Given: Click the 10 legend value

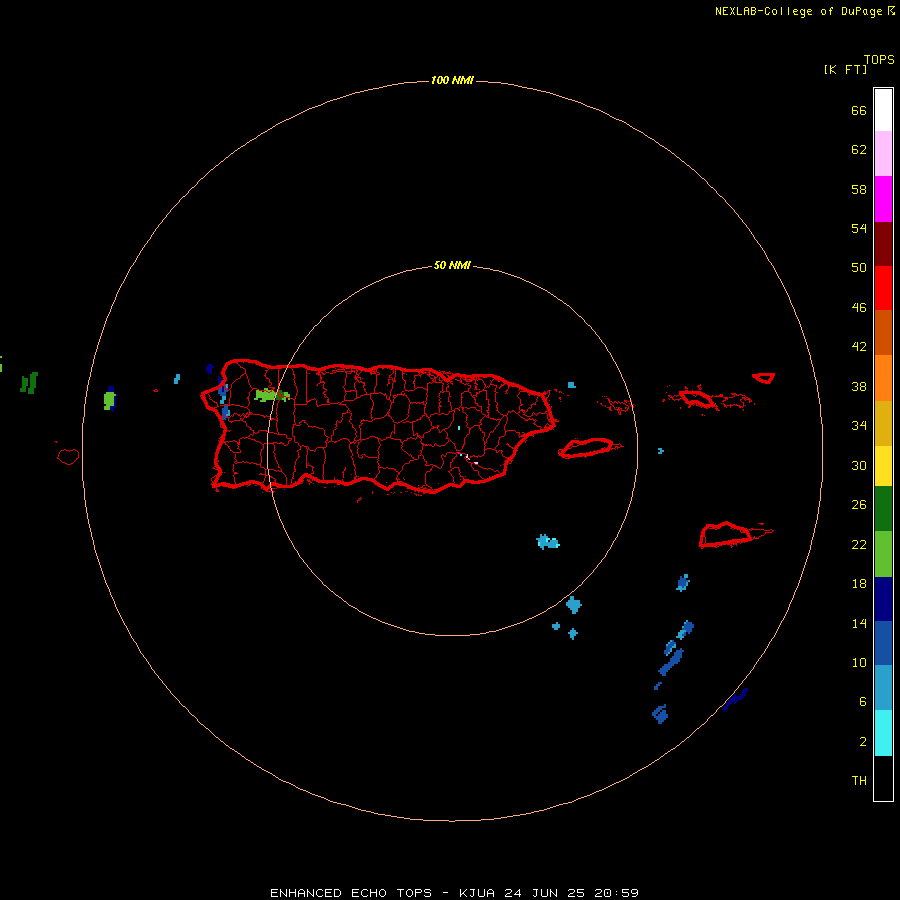Looking at the screenshot, I should [859, 662].
